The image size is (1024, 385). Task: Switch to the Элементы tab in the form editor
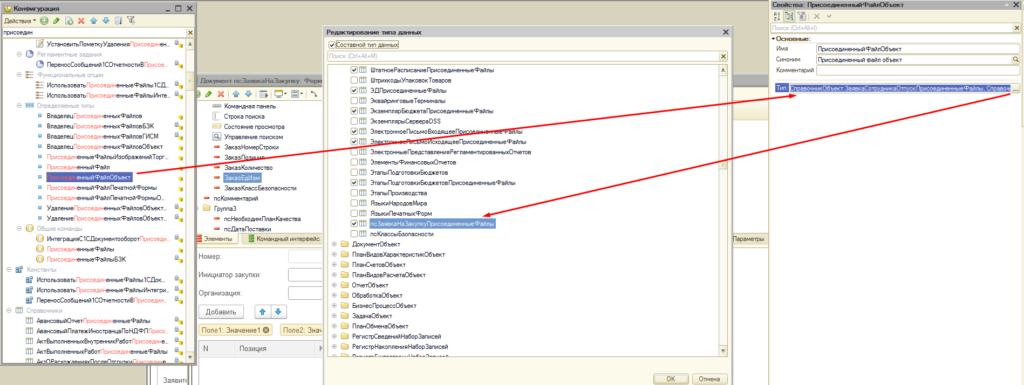pos(218,239)
